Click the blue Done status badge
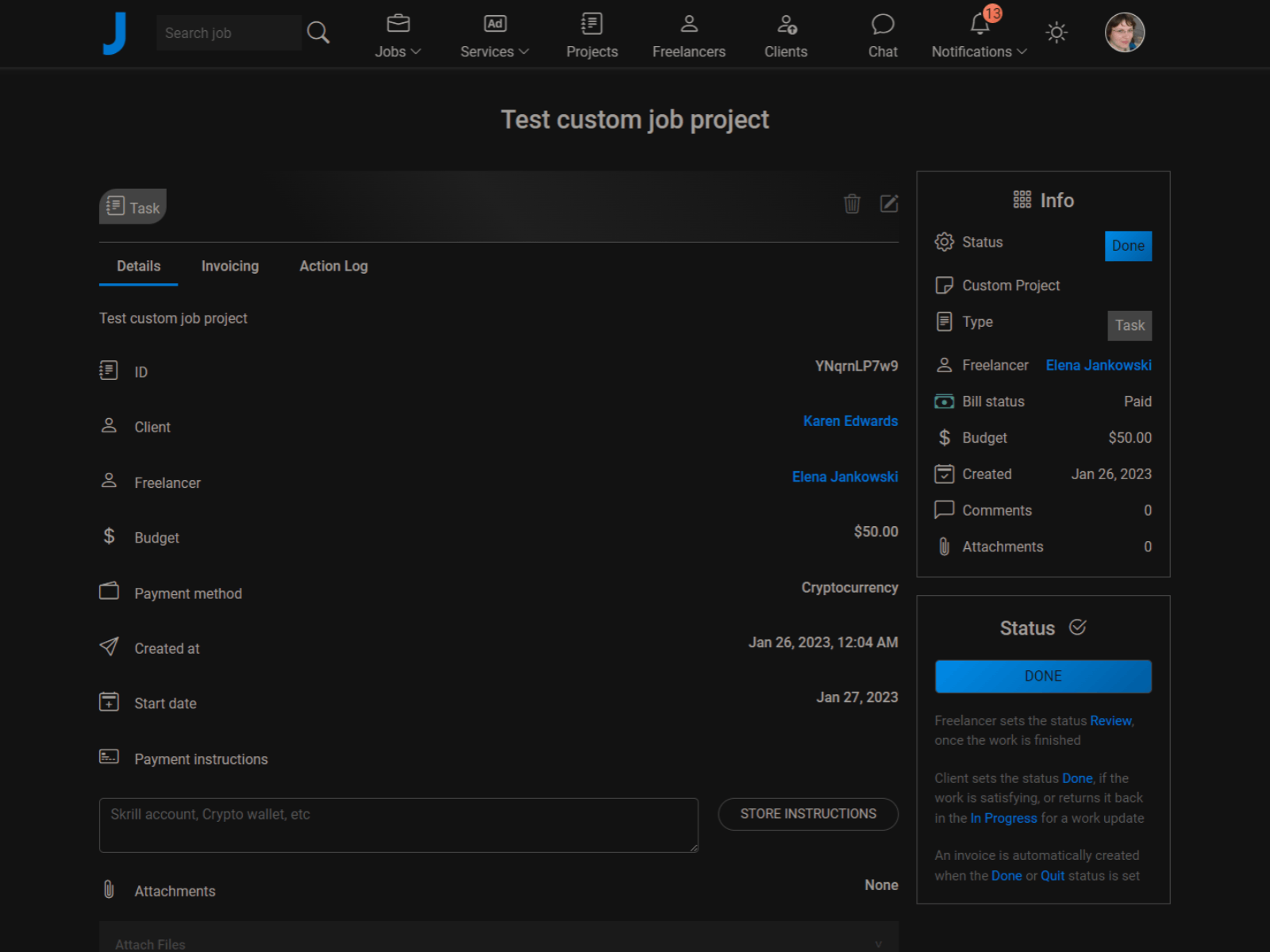Viewport: 1270px width, 952px height. 1128,246
